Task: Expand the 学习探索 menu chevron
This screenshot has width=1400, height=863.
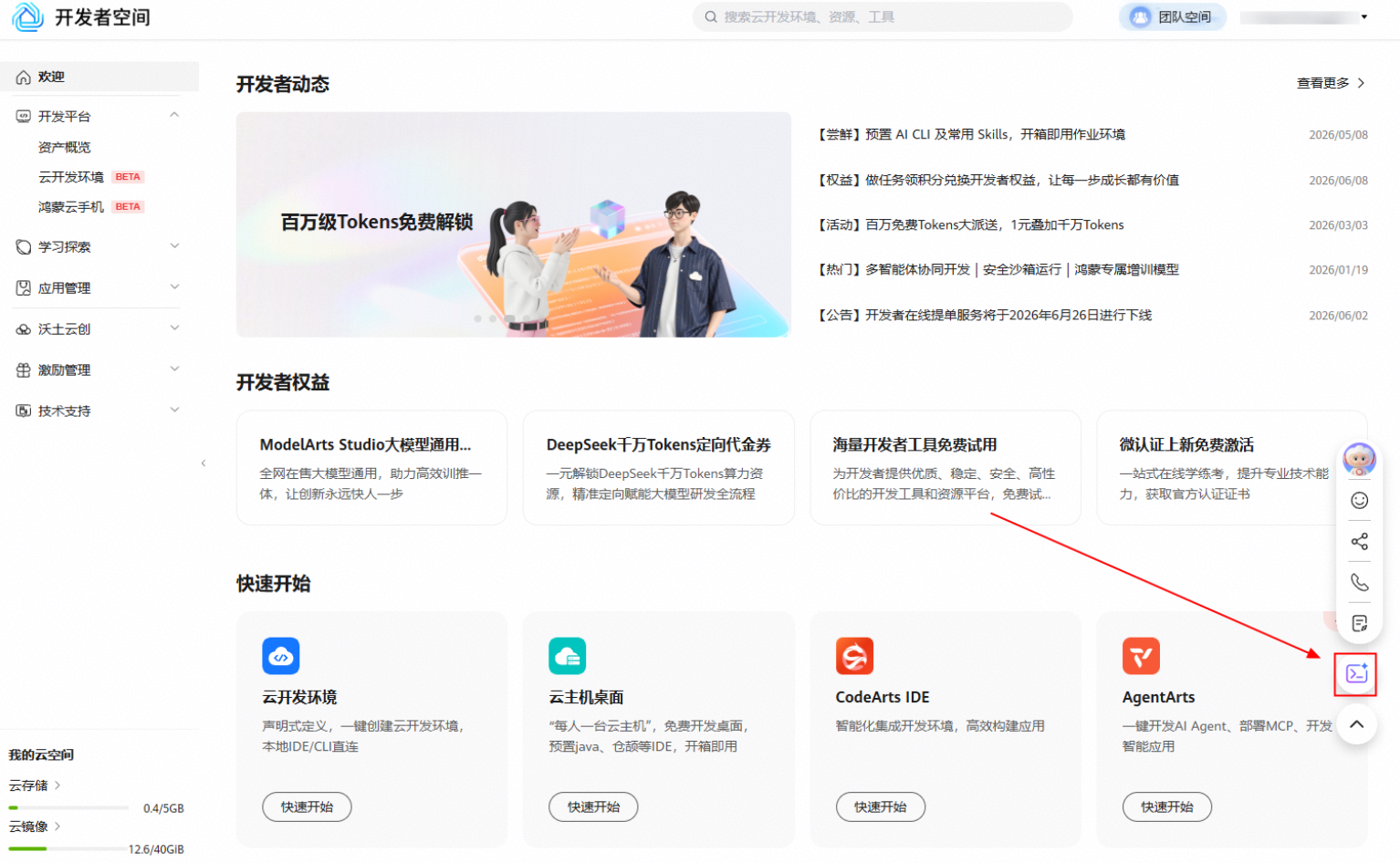Action: tap(174, 246)
